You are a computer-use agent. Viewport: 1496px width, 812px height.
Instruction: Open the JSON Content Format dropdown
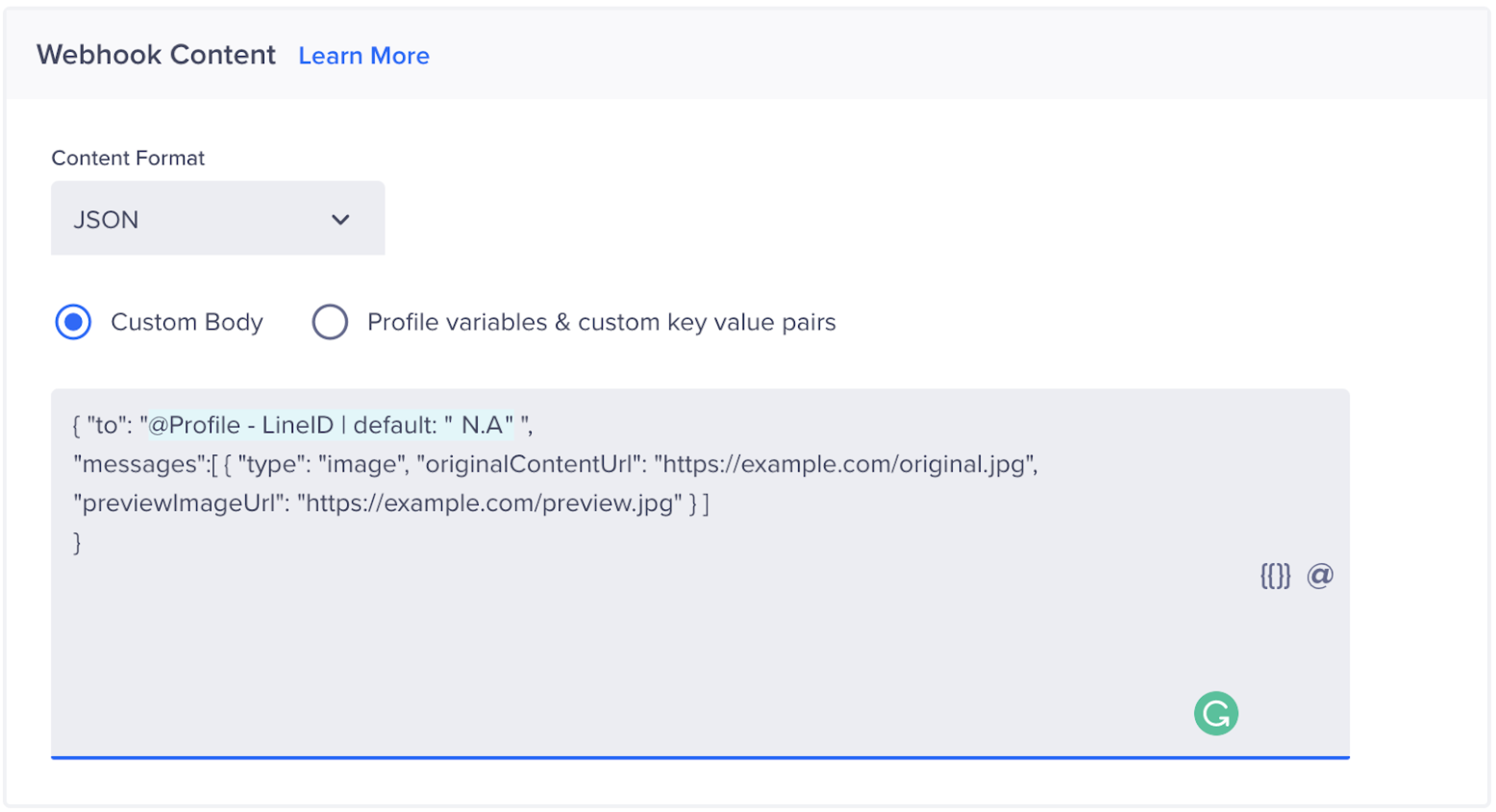(218, 218)
